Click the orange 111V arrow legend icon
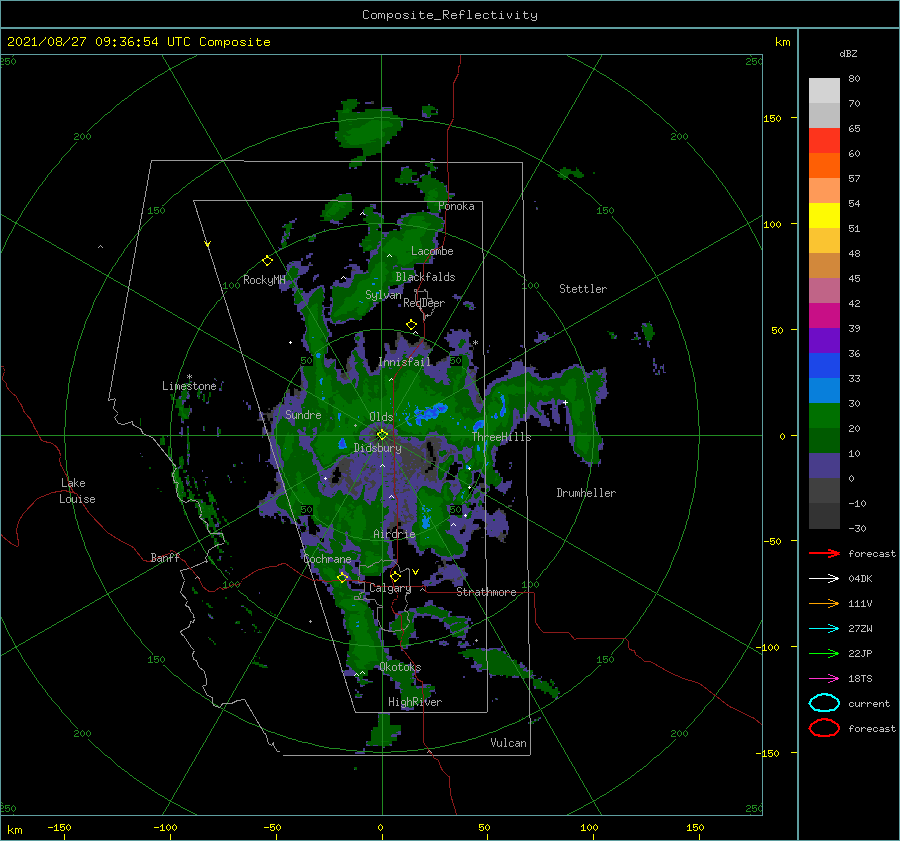 click(824, 603)
